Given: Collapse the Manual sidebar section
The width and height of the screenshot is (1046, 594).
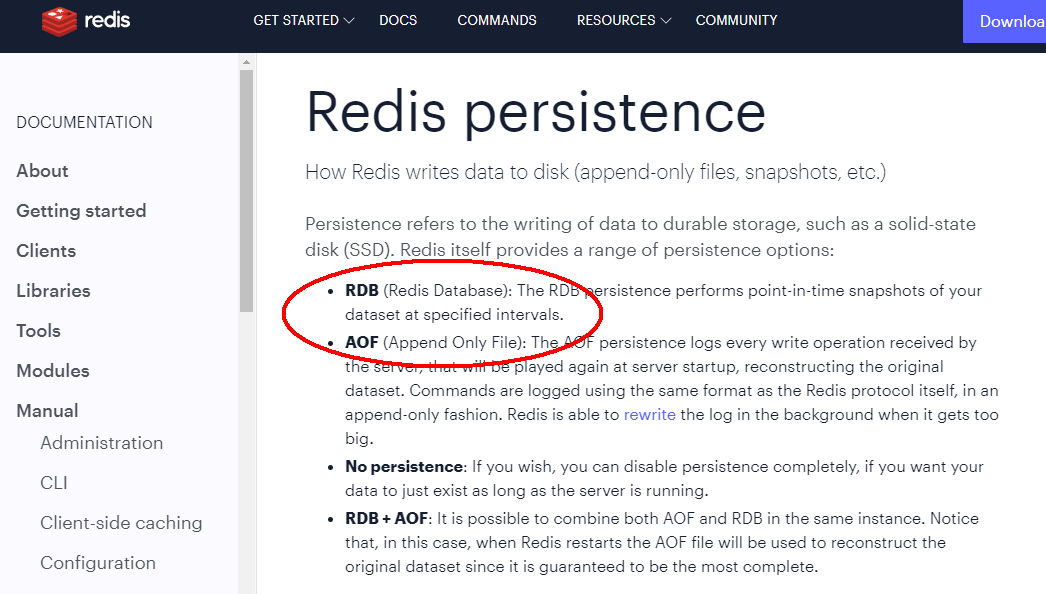Looking at the screenshot, I should [47, 411].
